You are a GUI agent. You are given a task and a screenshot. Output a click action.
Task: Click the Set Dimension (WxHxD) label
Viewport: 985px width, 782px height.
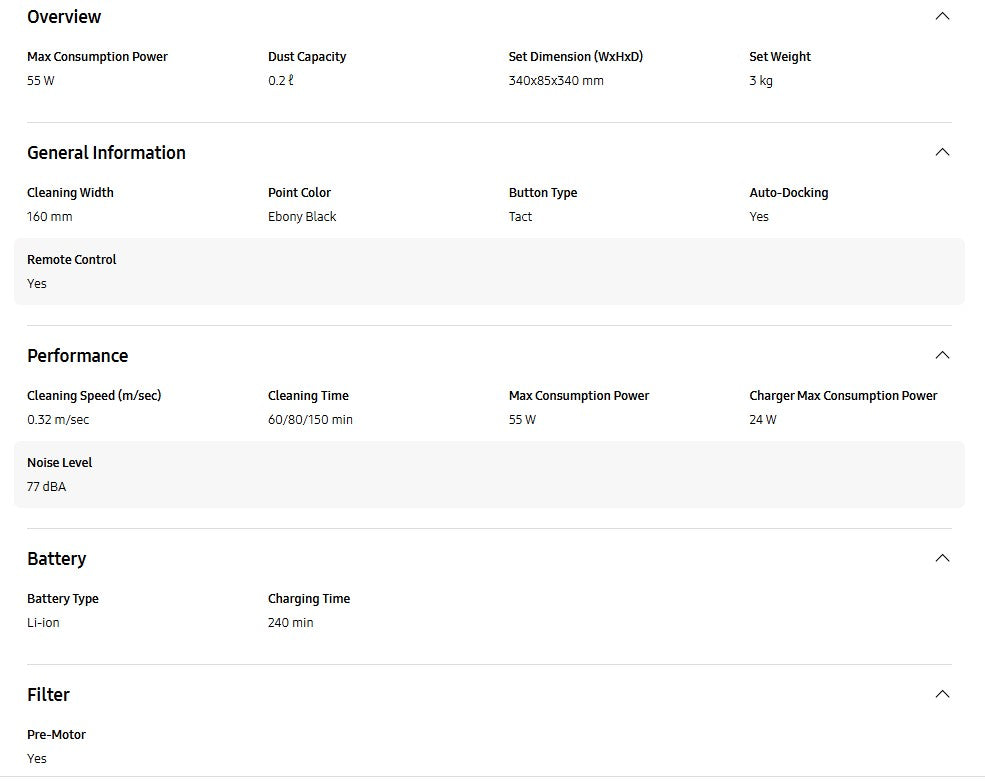pyautogui.click(x=575, y=57)
